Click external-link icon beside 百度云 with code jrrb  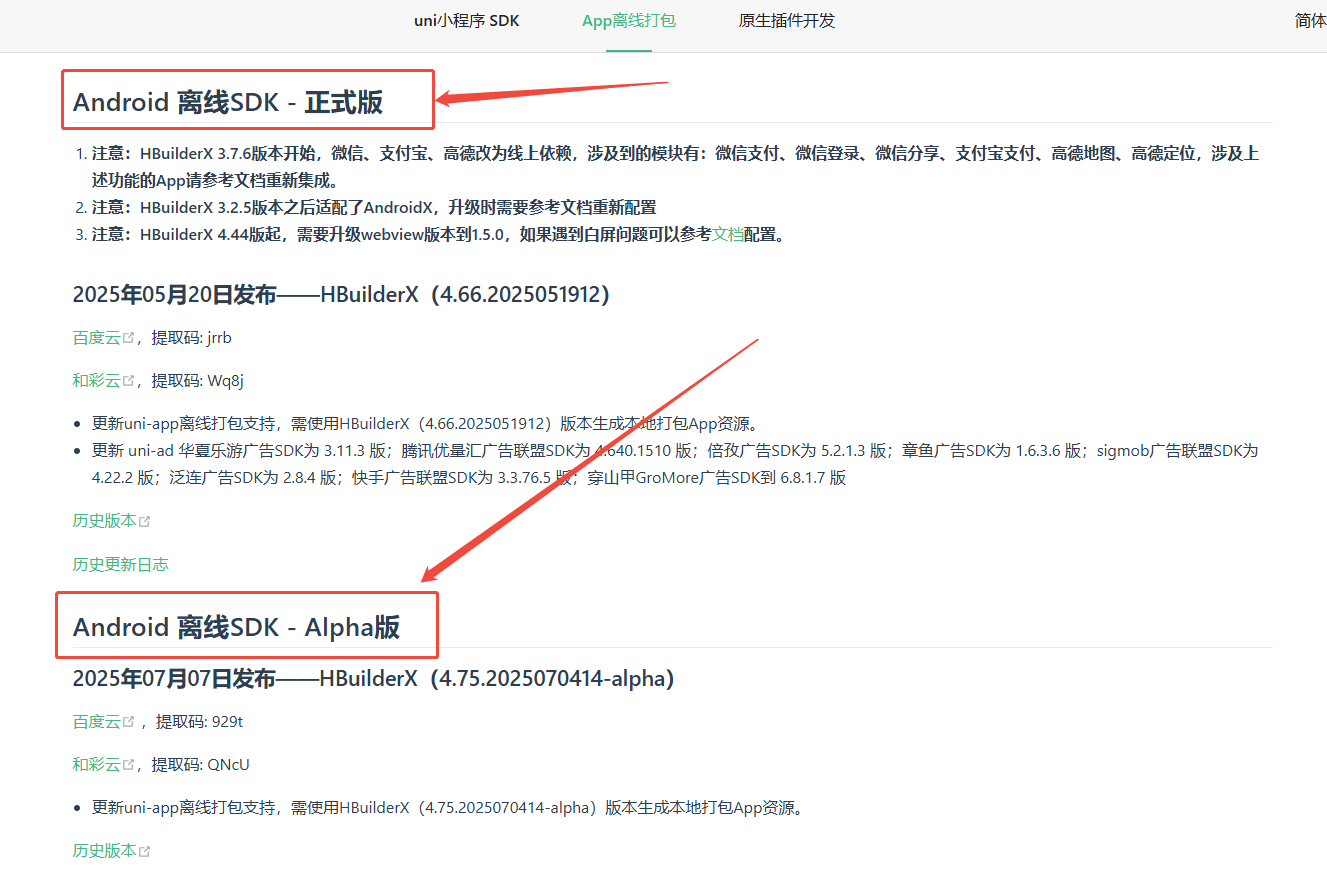[x=129, y=339]
